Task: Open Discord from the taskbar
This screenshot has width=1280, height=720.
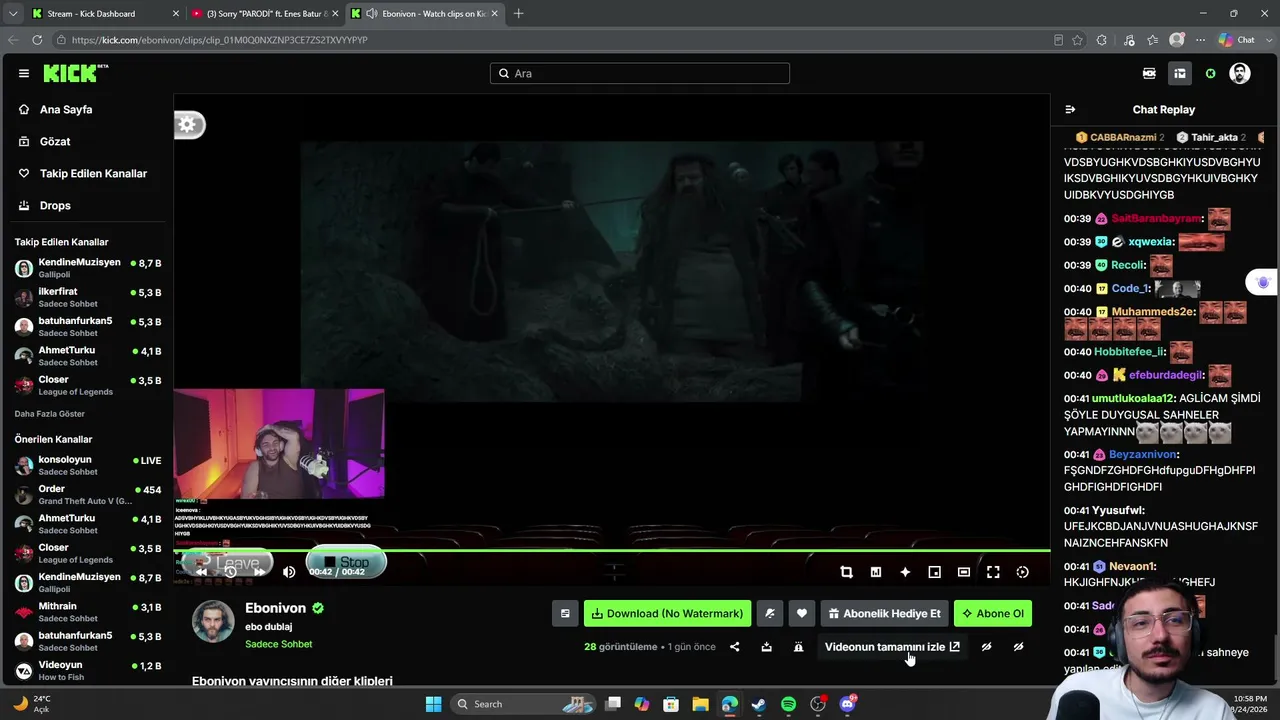Action: click(x=848, y=704)
